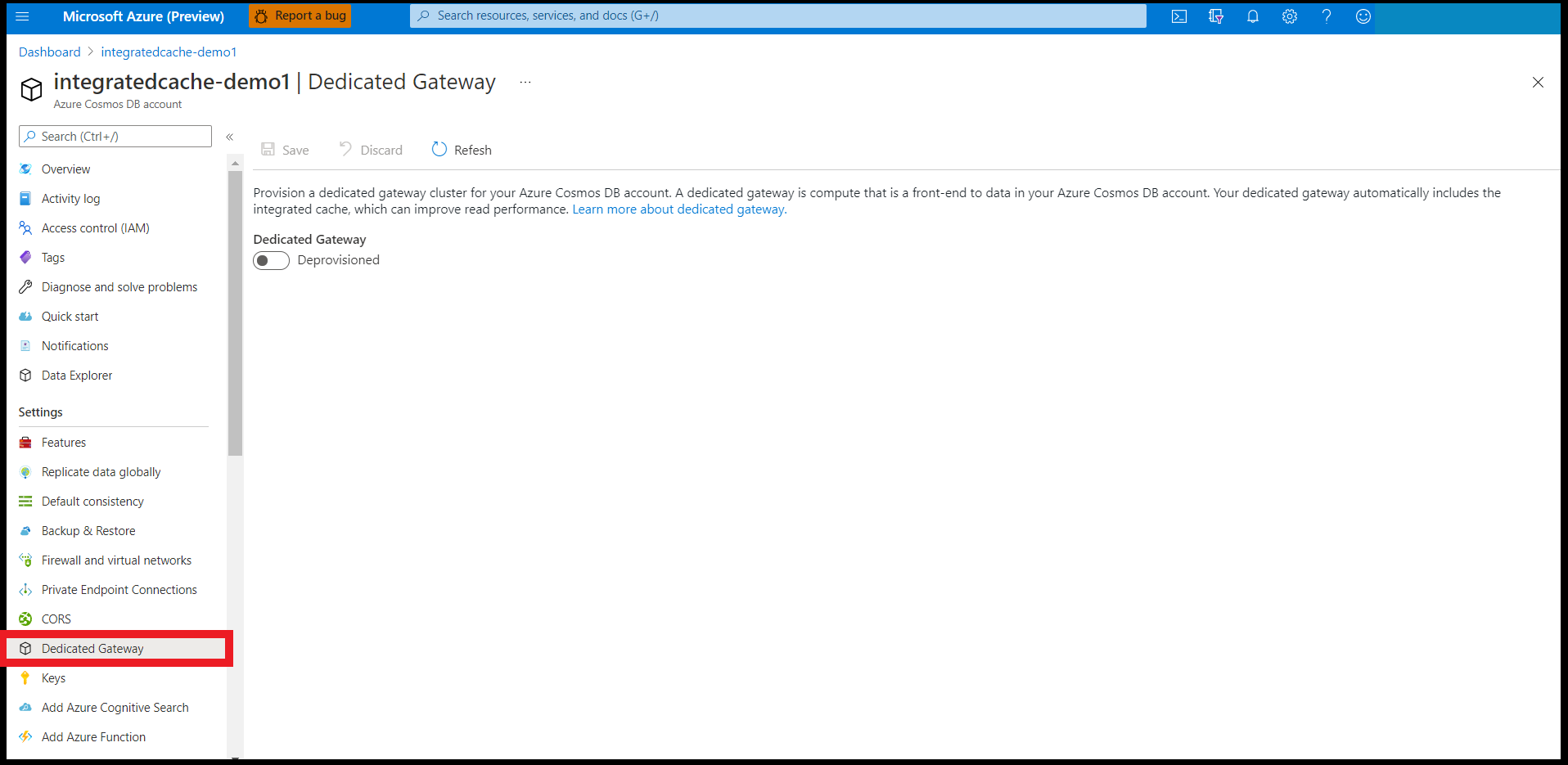This screenshot has width=1568, height=765.
Task: Click the hamburger menu to show portal sidebar
Action: click(x=22, y=16)
